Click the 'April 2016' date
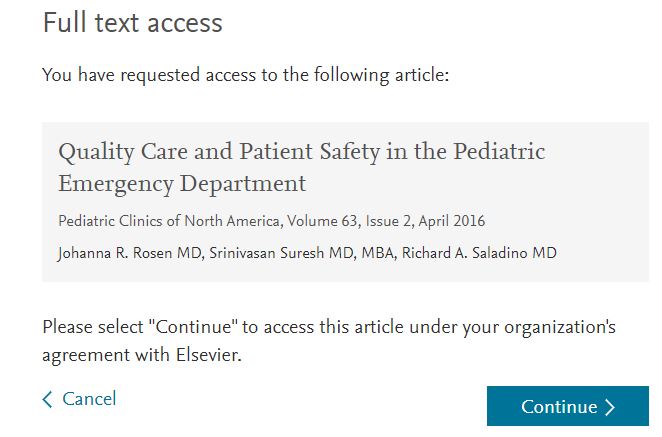The image size is (662, 437). click(x=452, y=221)
